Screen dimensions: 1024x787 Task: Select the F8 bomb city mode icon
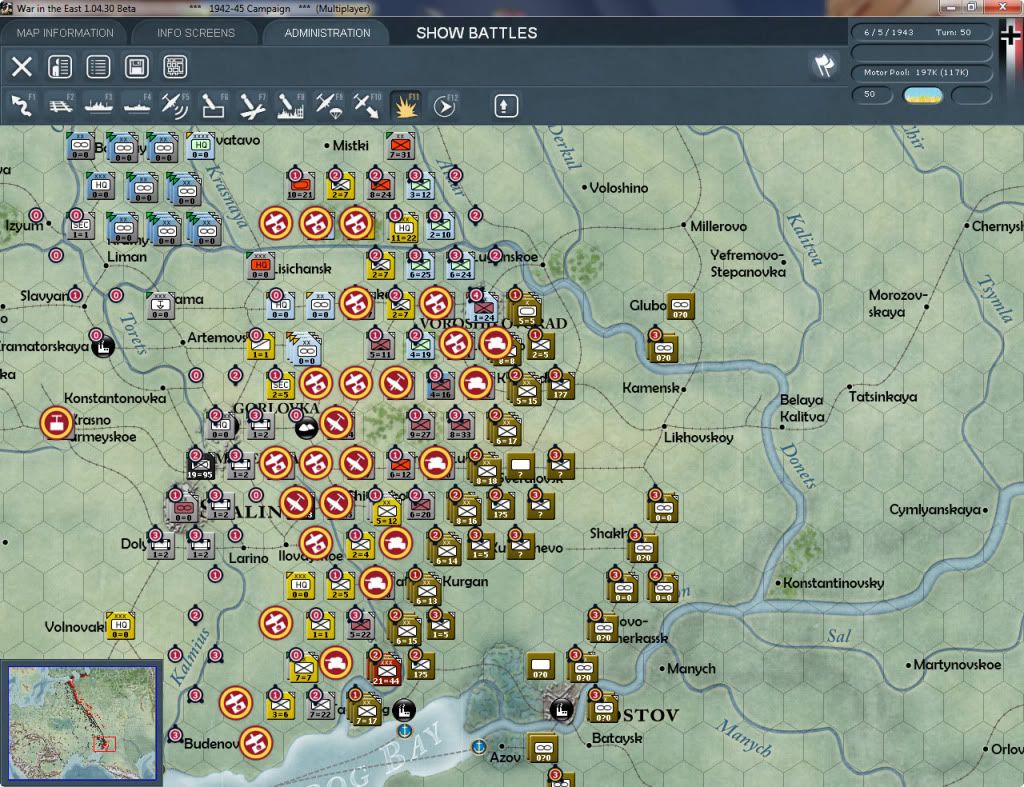[x=291, y=106]
